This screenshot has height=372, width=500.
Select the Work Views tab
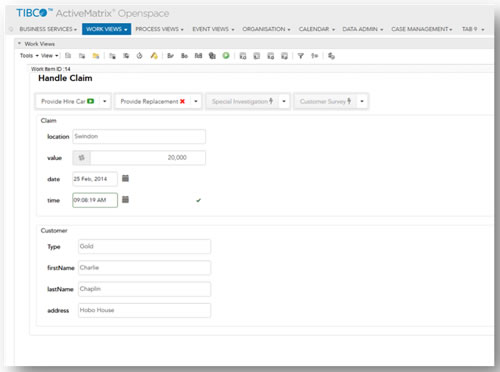point(106,29)
